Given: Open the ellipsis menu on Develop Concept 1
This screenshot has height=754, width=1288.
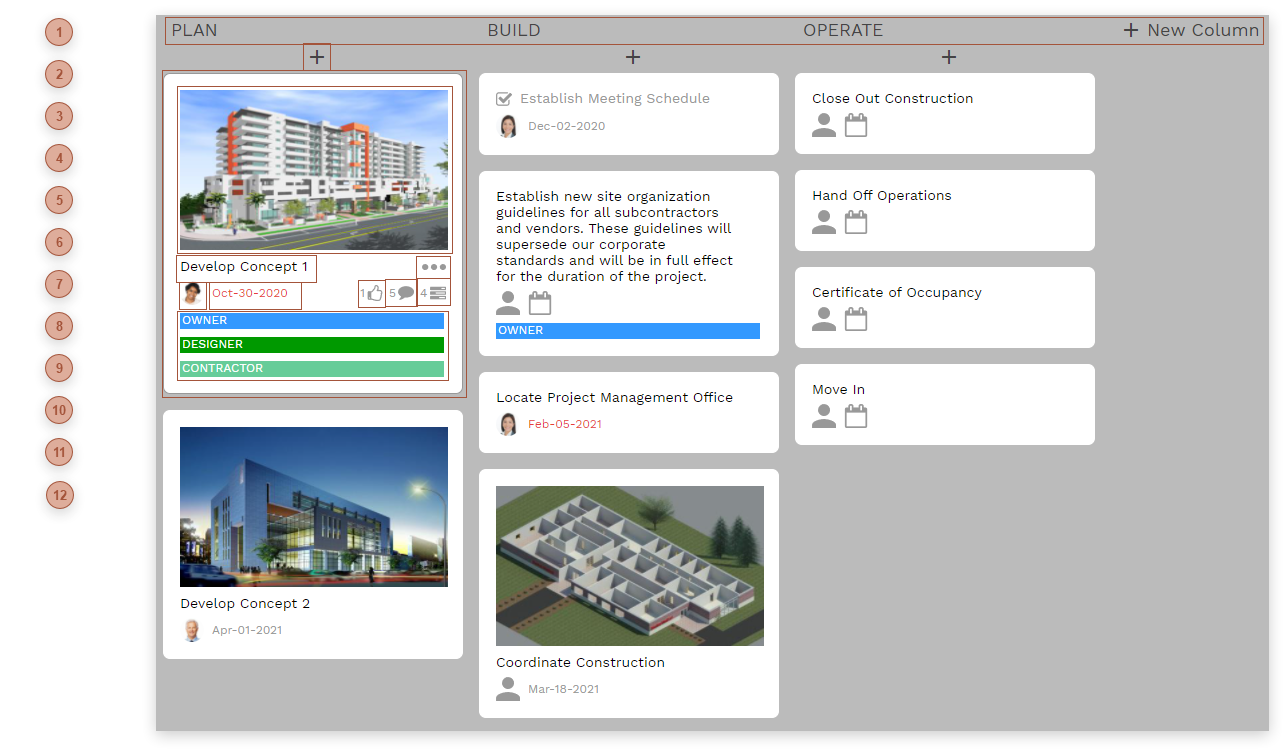Looking at the screenshot, I should tap(434, 266).
